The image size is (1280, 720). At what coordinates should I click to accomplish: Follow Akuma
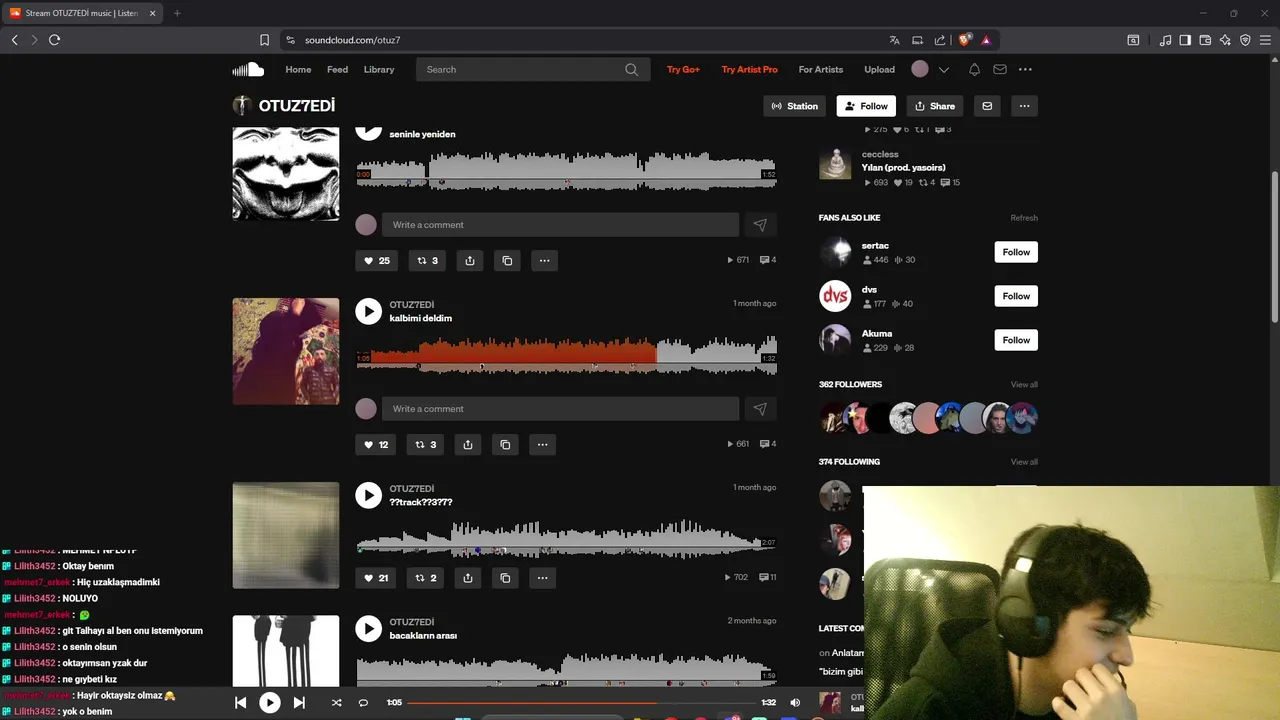click(1016, 340)
